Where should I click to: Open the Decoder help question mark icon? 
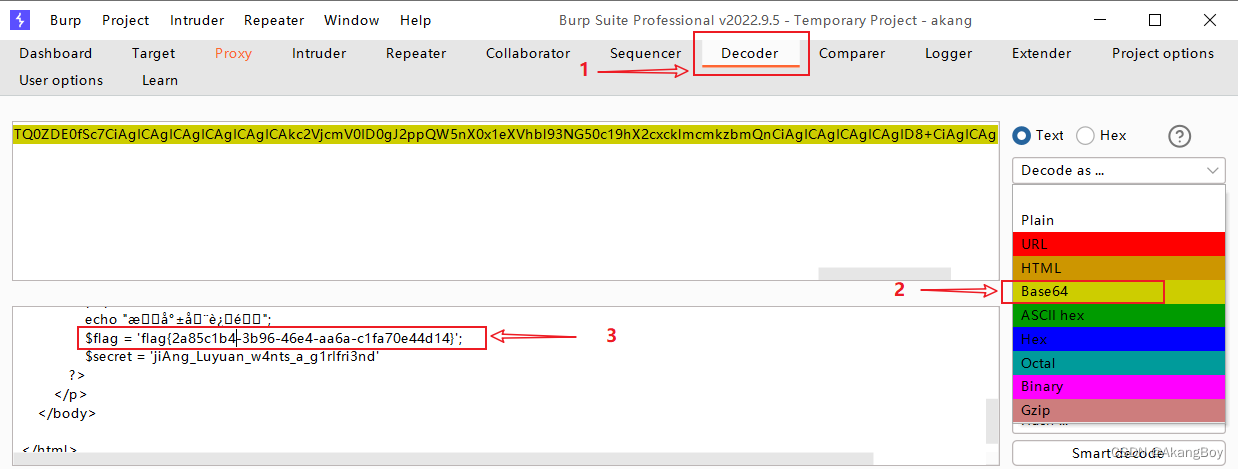[1180, 136]
